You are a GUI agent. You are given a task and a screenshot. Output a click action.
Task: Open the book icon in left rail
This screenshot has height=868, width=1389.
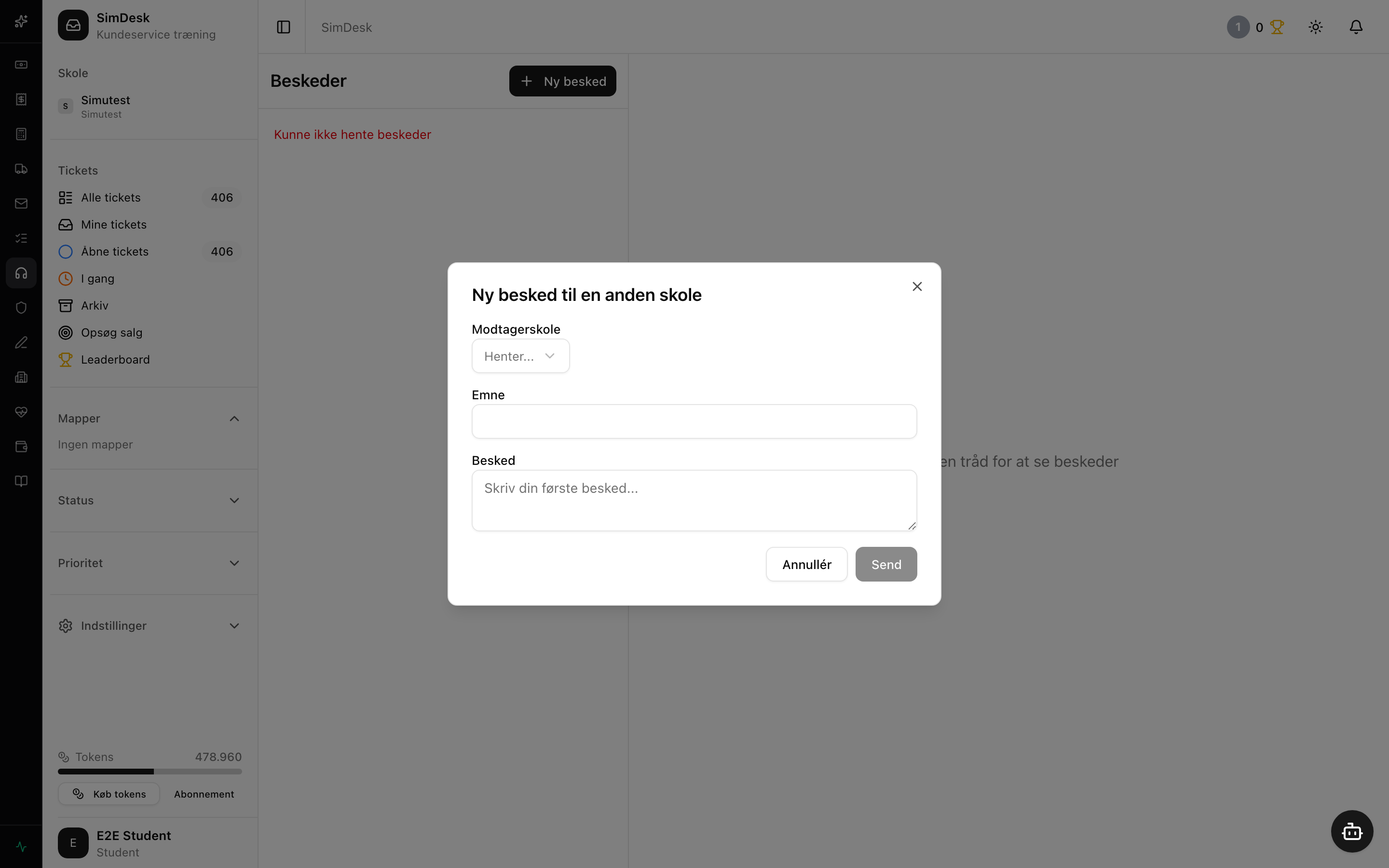[21, 481]
